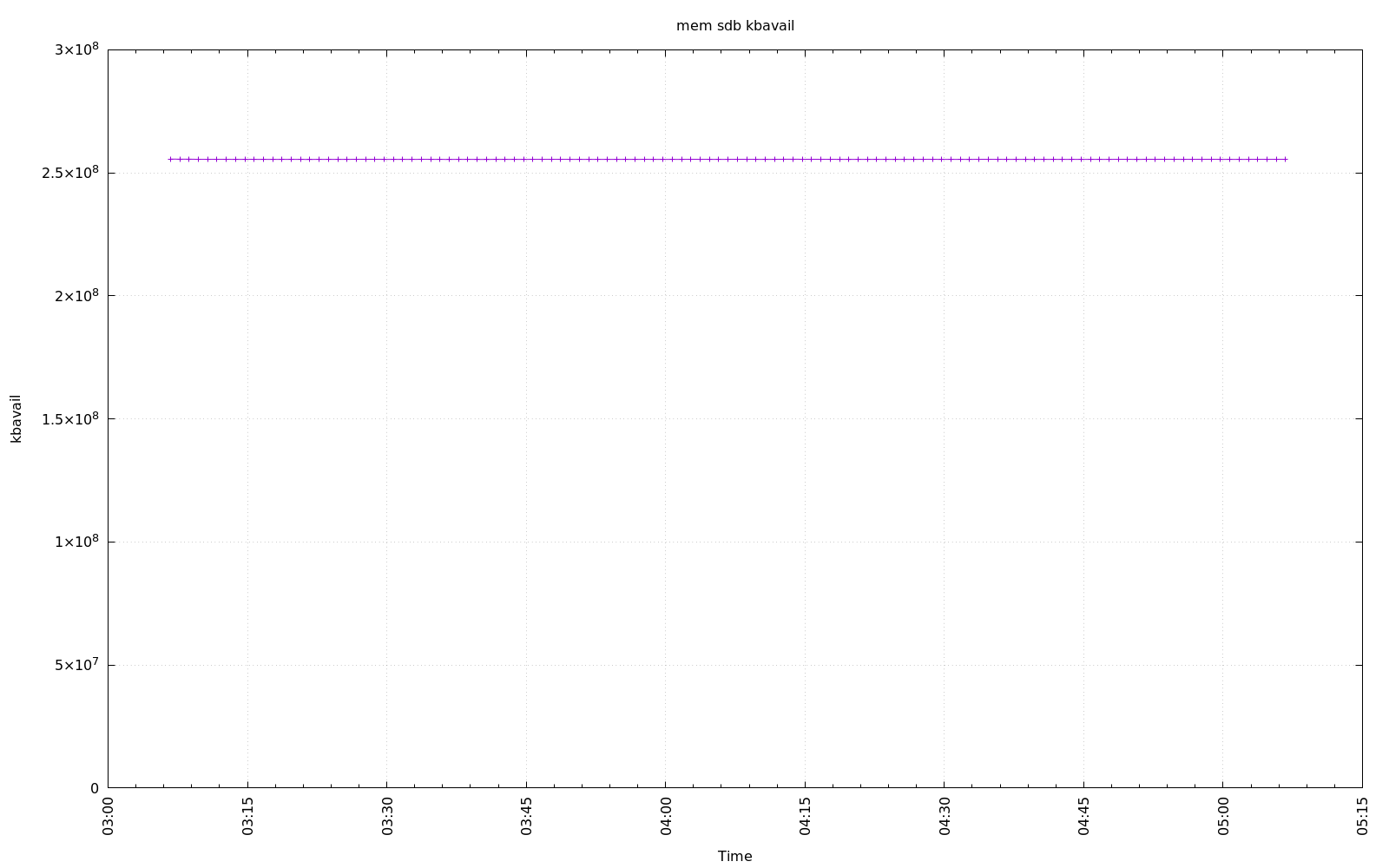Select the 03:15 time tick label
Image resolution: width=1389 pixels, height=868 pixels.
coord(247,817)
